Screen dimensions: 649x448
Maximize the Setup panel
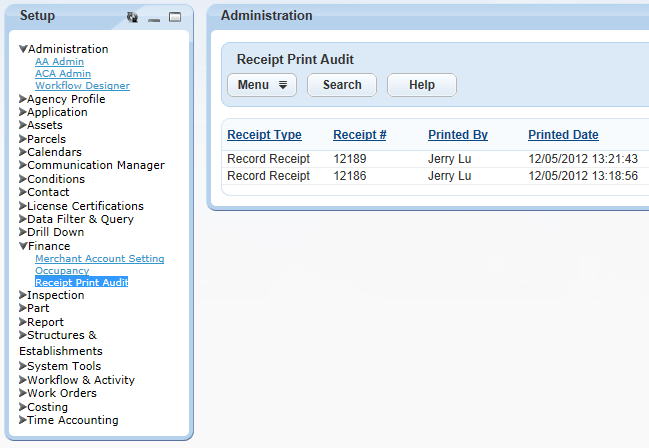pos(175,18)
